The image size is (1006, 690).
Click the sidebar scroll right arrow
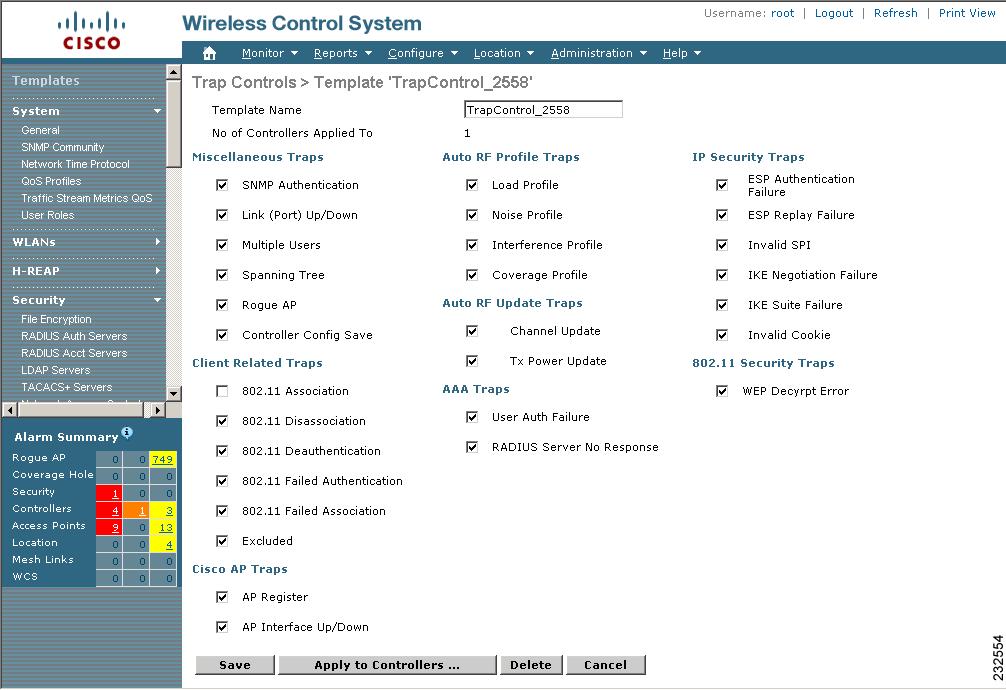point(158,410)
